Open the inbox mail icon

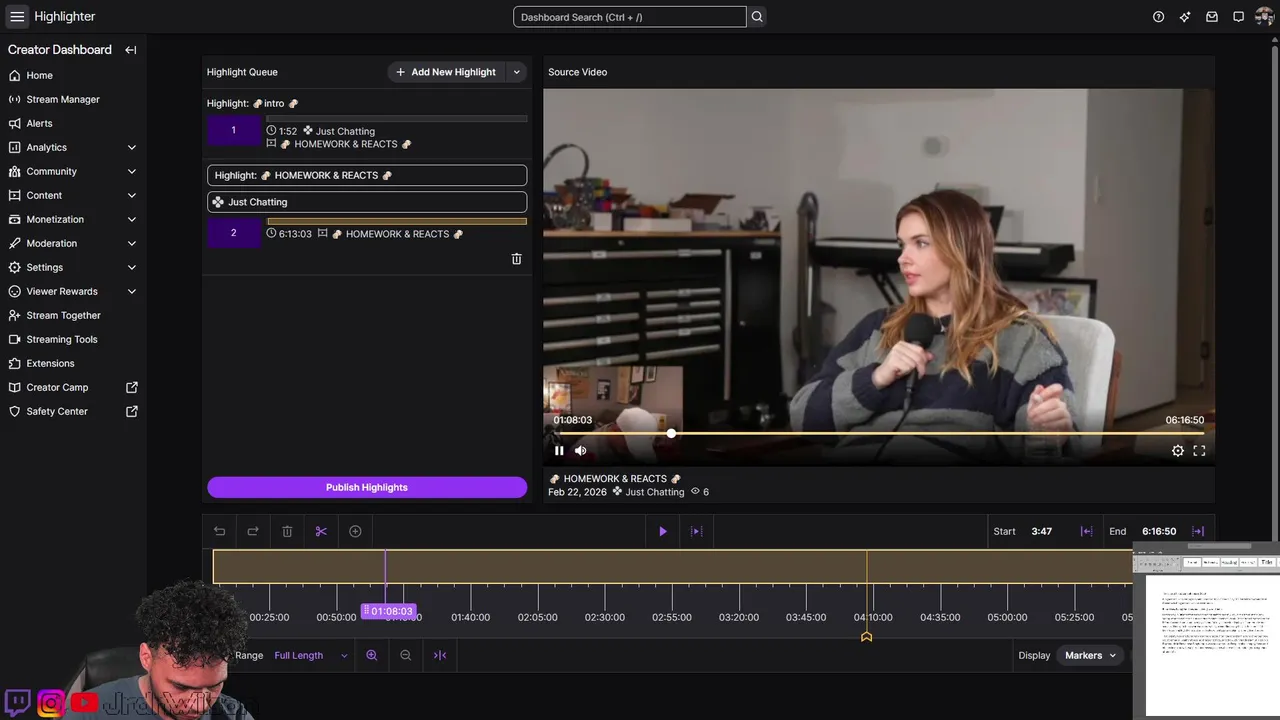[x=1212, y=17]
